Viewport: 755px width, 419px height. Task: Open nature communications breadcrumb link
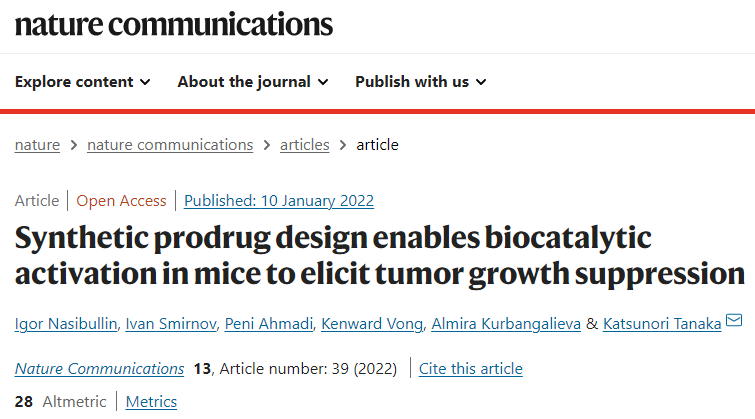click(170, 145)
